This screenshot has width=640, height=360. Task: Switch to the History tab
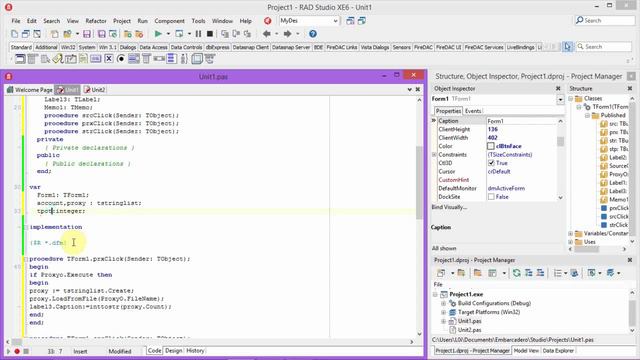click(195, 351)
